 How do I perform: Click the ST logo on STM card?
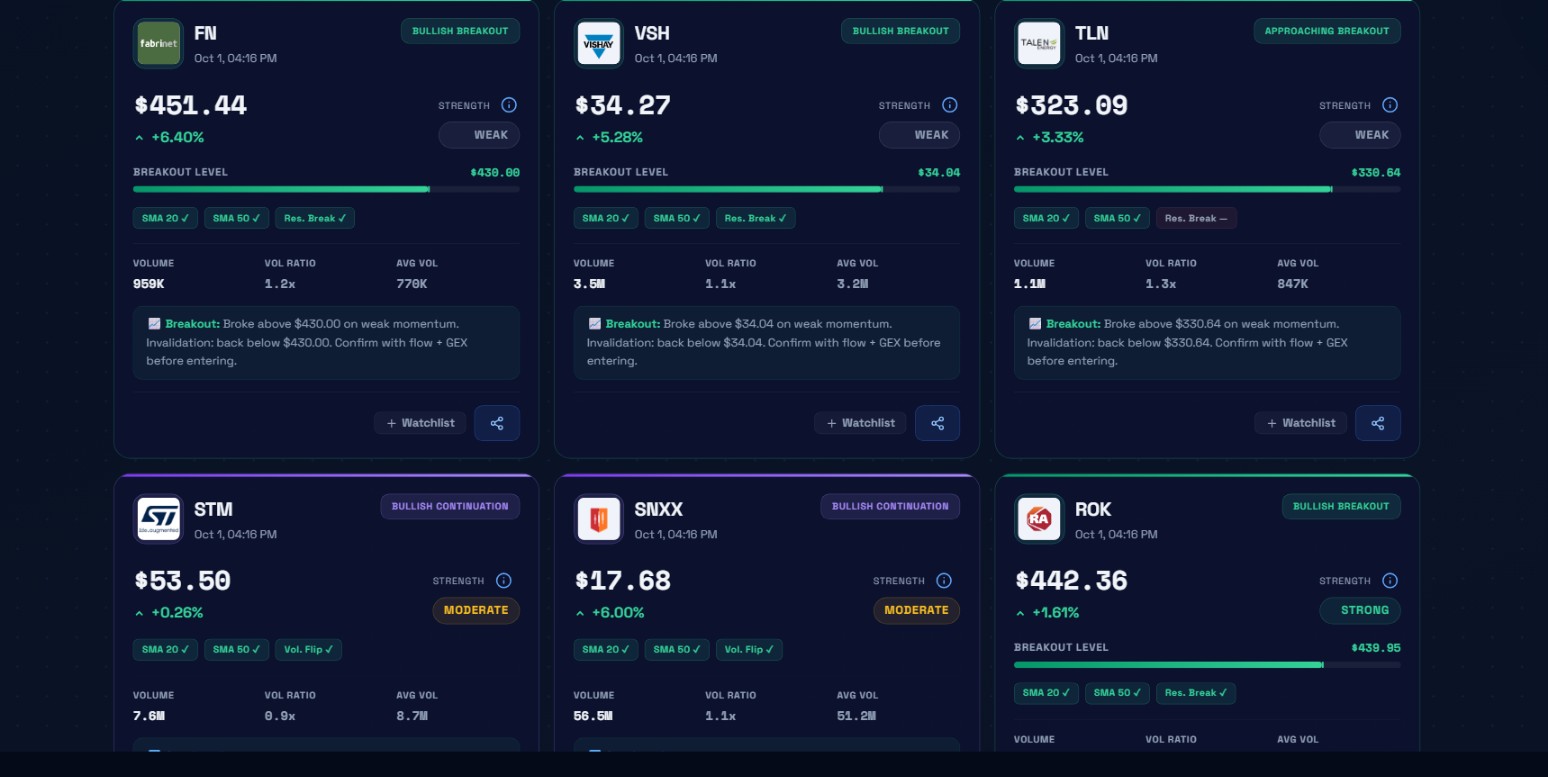click(x=158, y=519)
